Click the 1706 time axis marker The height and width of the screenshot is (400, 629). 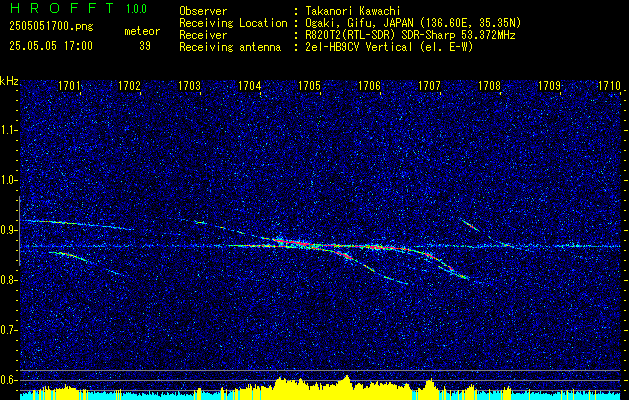[x=369, y=86]
